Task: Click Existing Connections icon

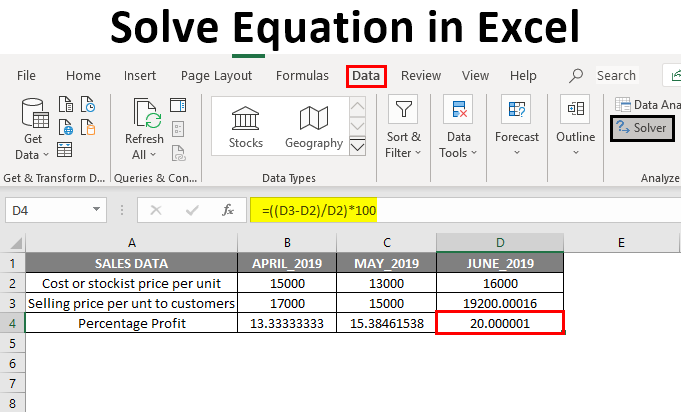Action: (x=88, y=127)
